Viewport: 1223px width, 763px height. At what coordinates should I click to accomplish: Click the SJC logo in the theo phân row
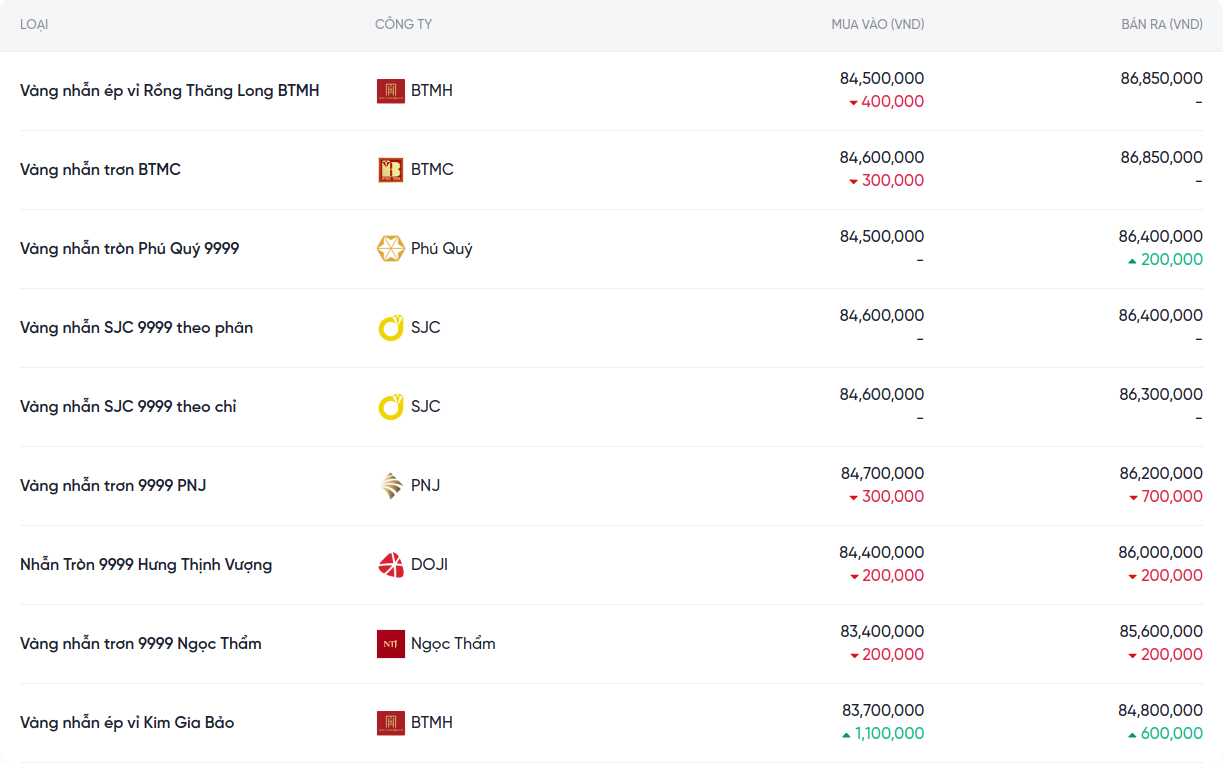(x=390, y=328)
